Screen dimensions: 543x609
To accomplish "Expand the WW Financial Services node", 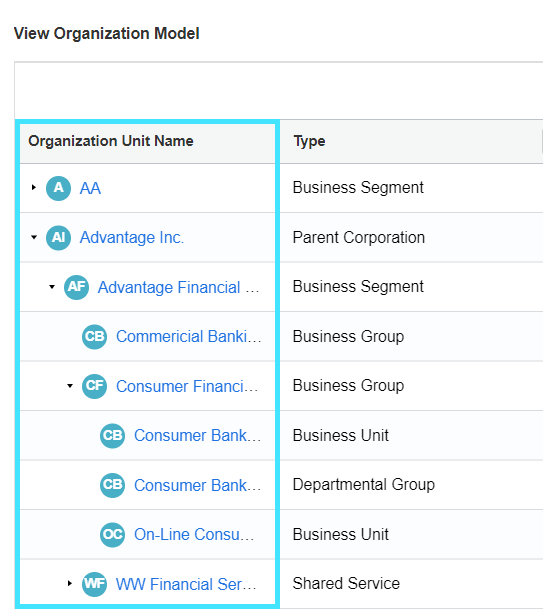I will point(70,583).
